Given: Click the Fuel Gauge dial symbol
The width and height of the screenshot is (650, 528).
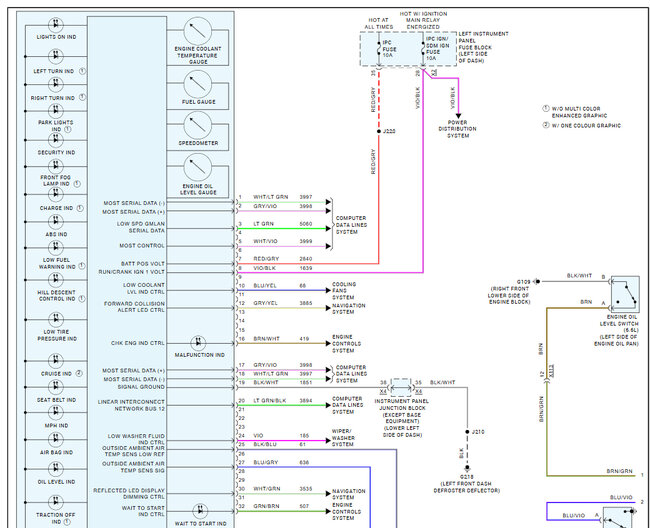Looking at the screenshot, I should point(198,84).
